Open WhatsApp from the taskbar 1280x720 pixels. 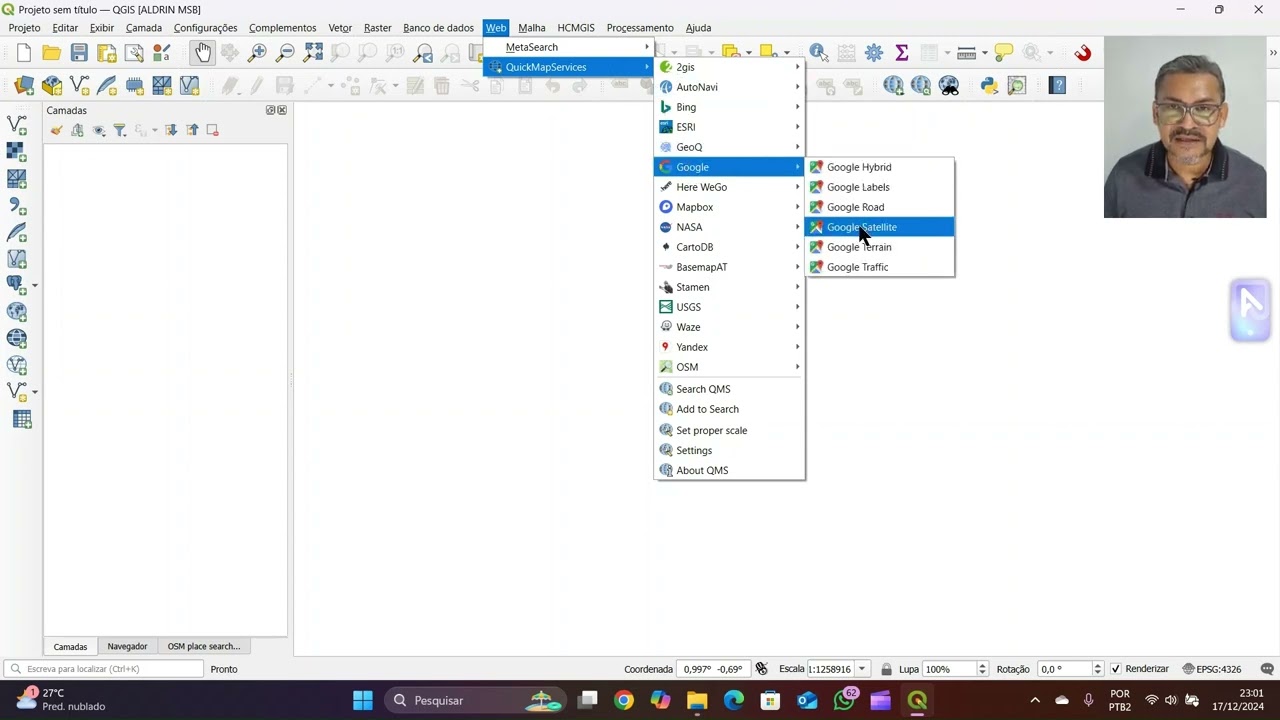tap(845, 700)
